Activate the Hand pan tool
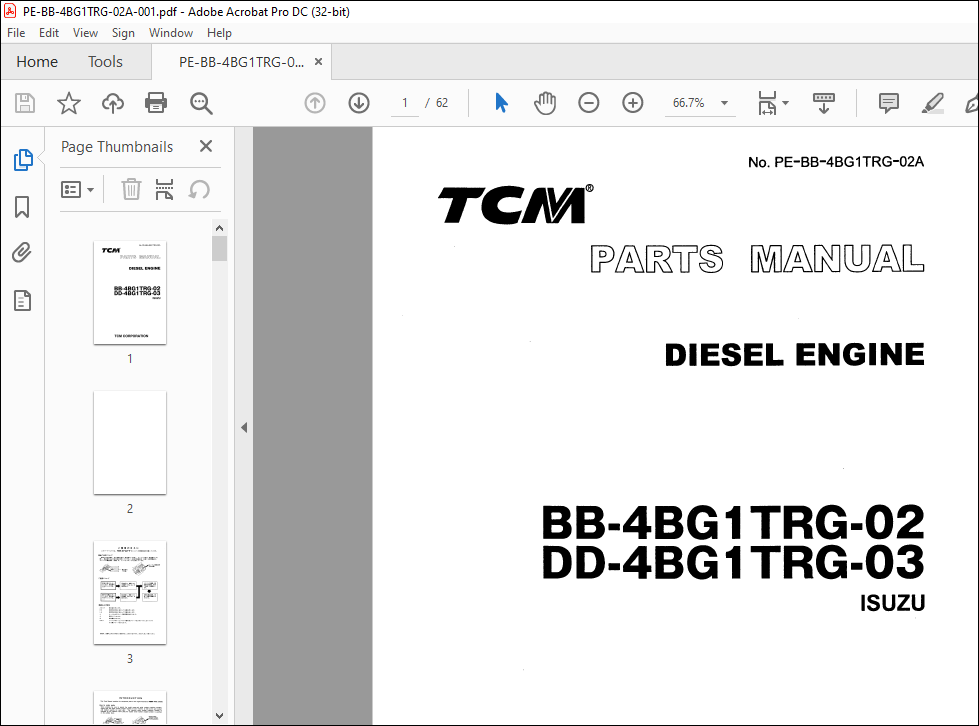 click(544, 103)
